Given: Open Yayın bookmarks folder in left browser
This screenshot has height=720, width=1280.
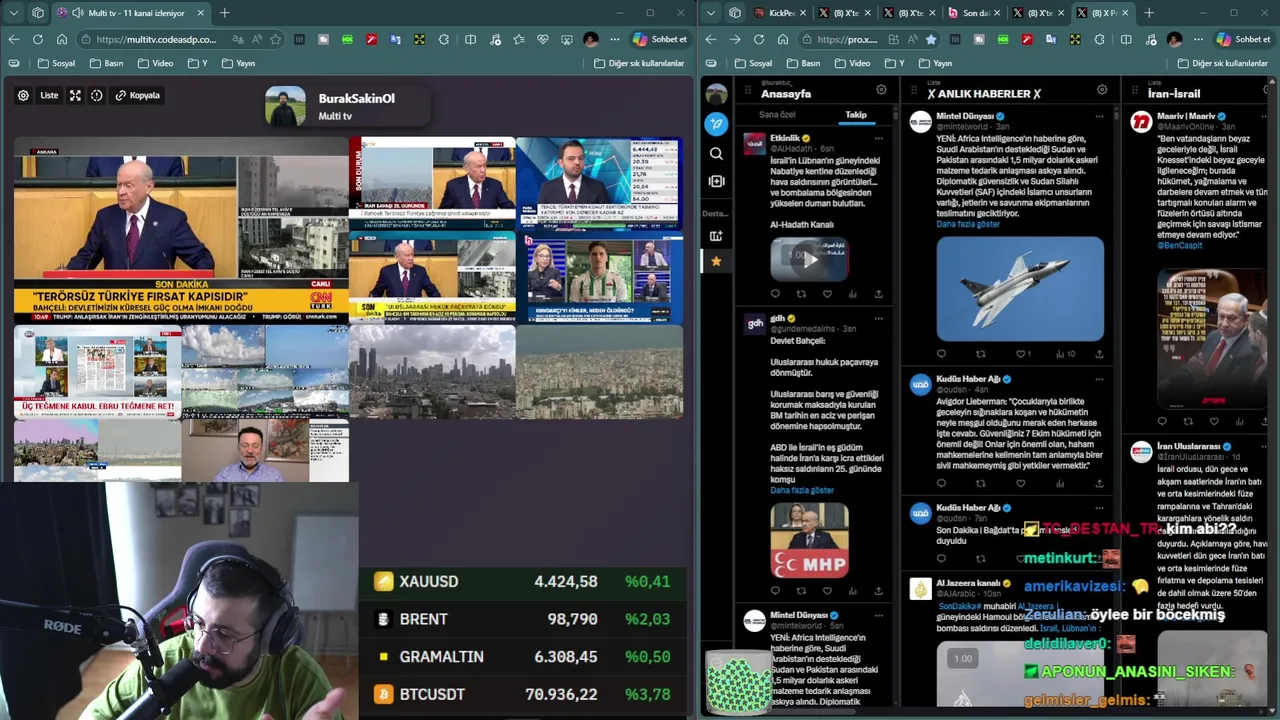Looking at the screenshot, I should pos(238,63).
